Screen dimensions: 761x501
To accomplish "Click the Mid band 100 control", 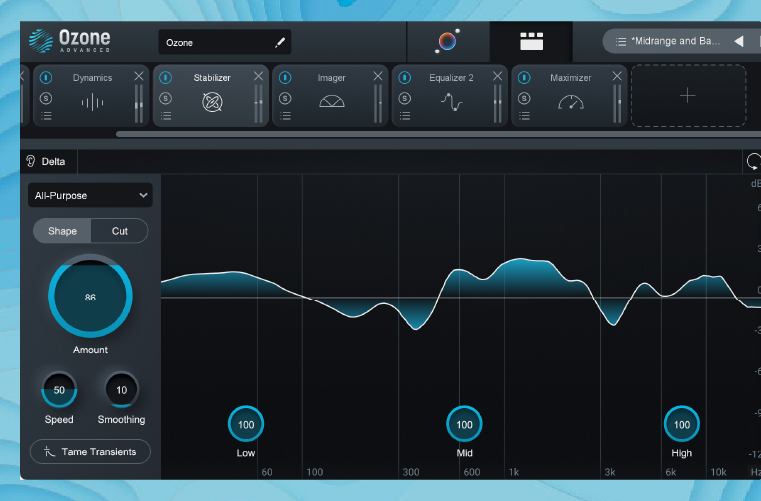I will (x=464, y=424).
